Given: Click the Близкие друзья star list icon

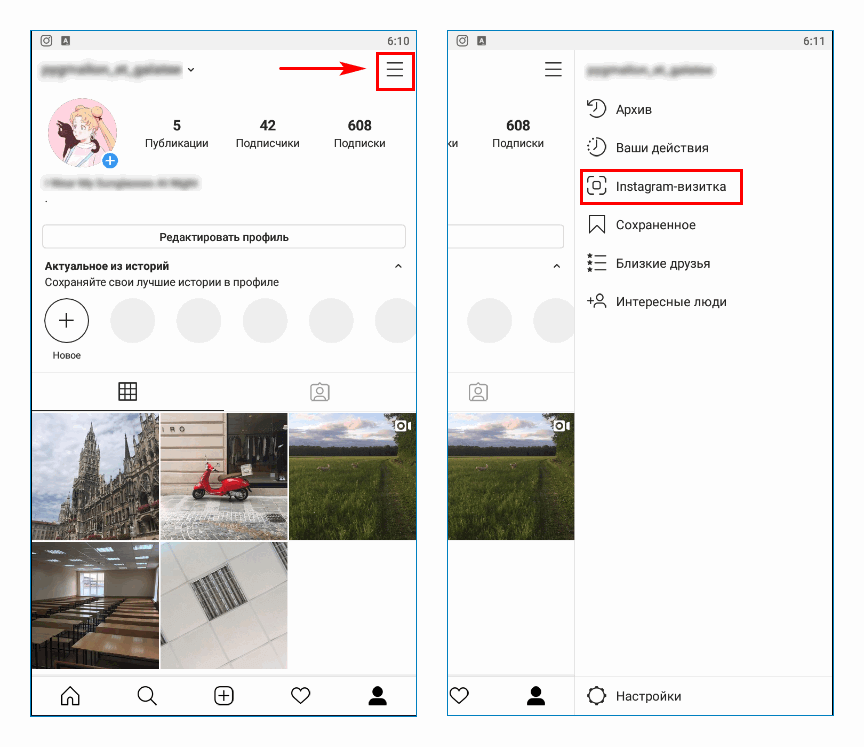Looking at the screenshot, I should point(596,263).
